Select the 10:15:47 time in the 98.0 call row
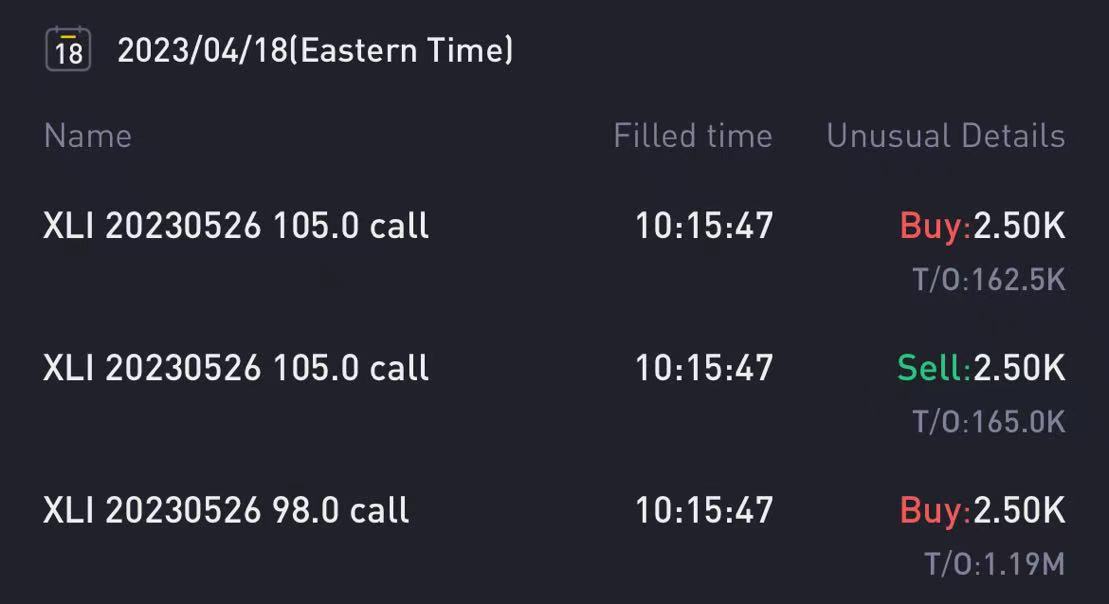Image resolution: width=1109 pixels, height=604 pixels. [x=704, y=511]
